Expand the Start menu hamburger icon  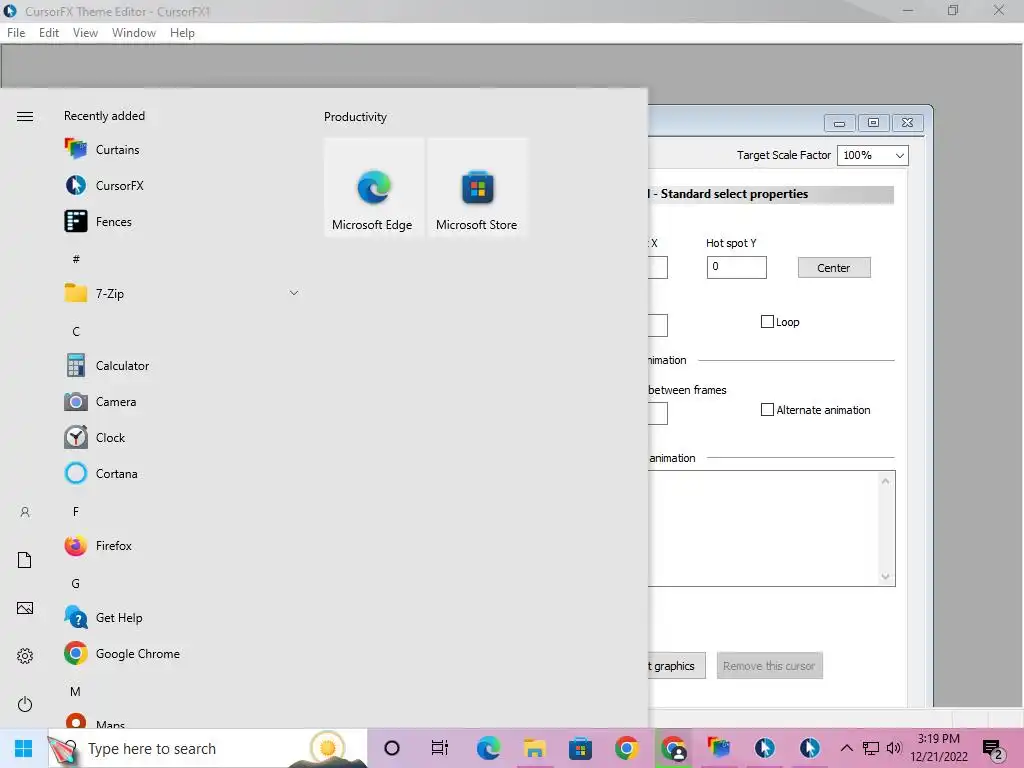25,116
